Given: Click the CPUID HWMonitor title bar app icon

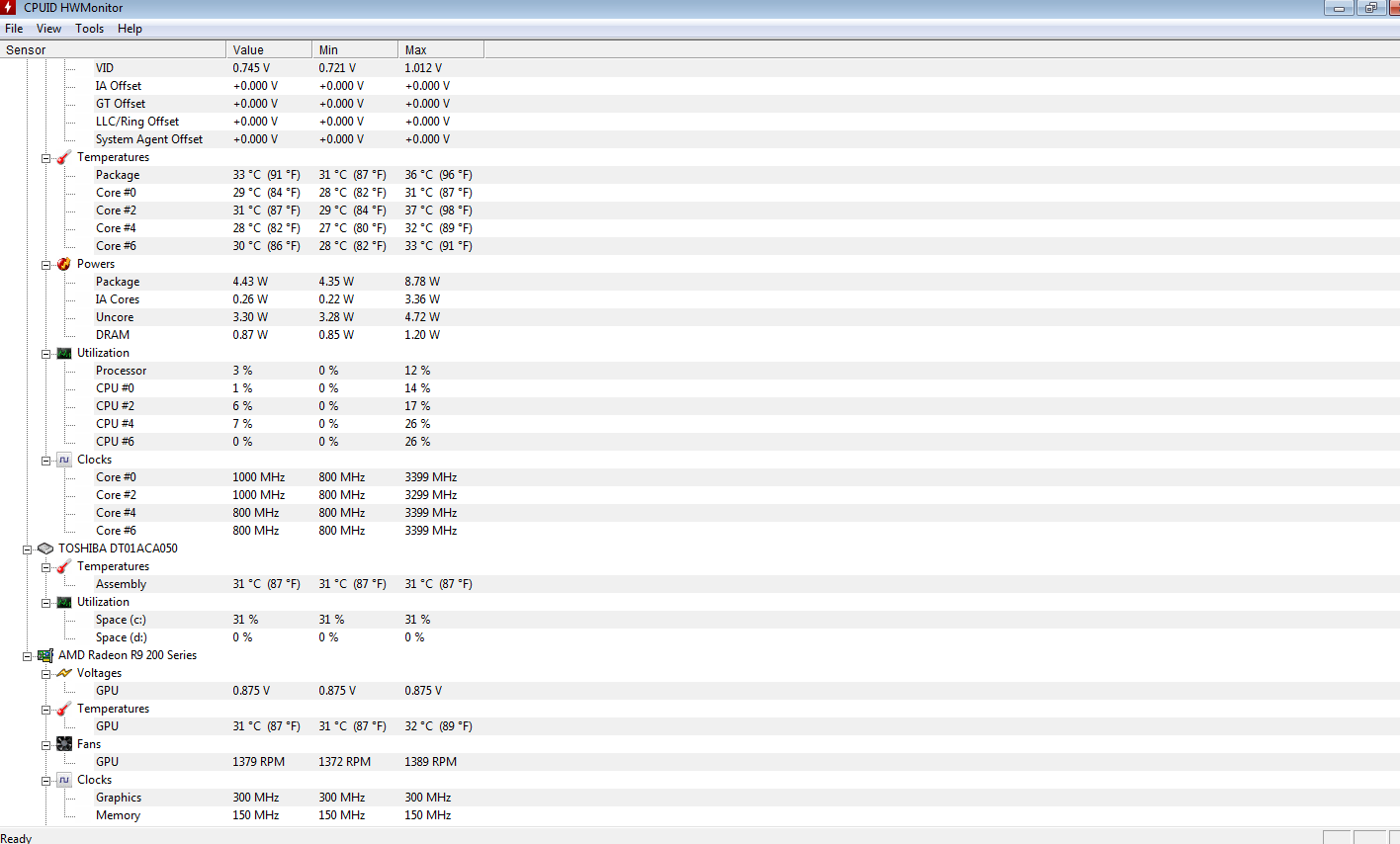Looking at the screenshot, I should (8, 8).
